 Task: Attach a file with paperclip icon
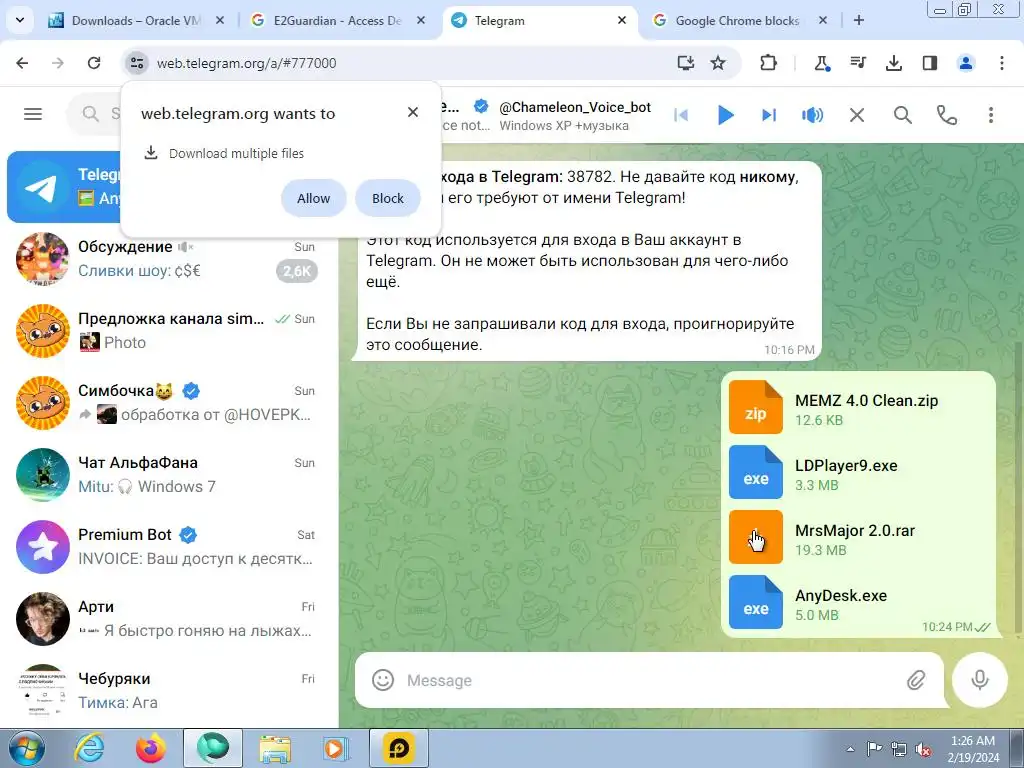click(916, 680)
